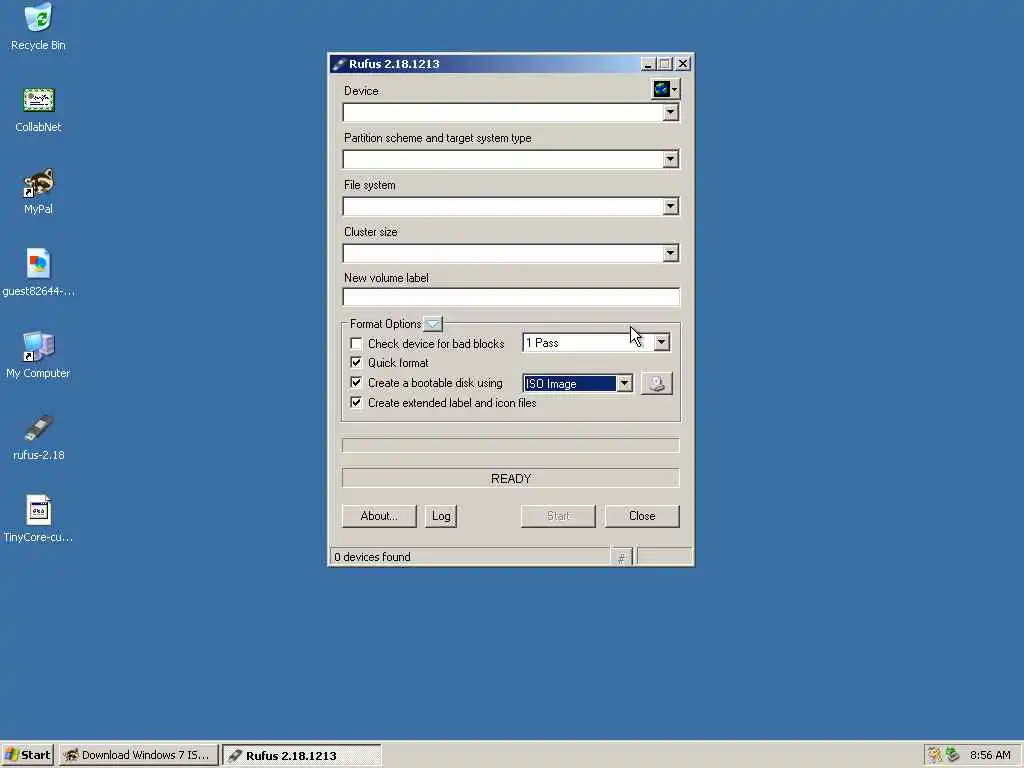Click in the New volume label field
Viewport: 1024px width, 768px height.
click(511, 297)
